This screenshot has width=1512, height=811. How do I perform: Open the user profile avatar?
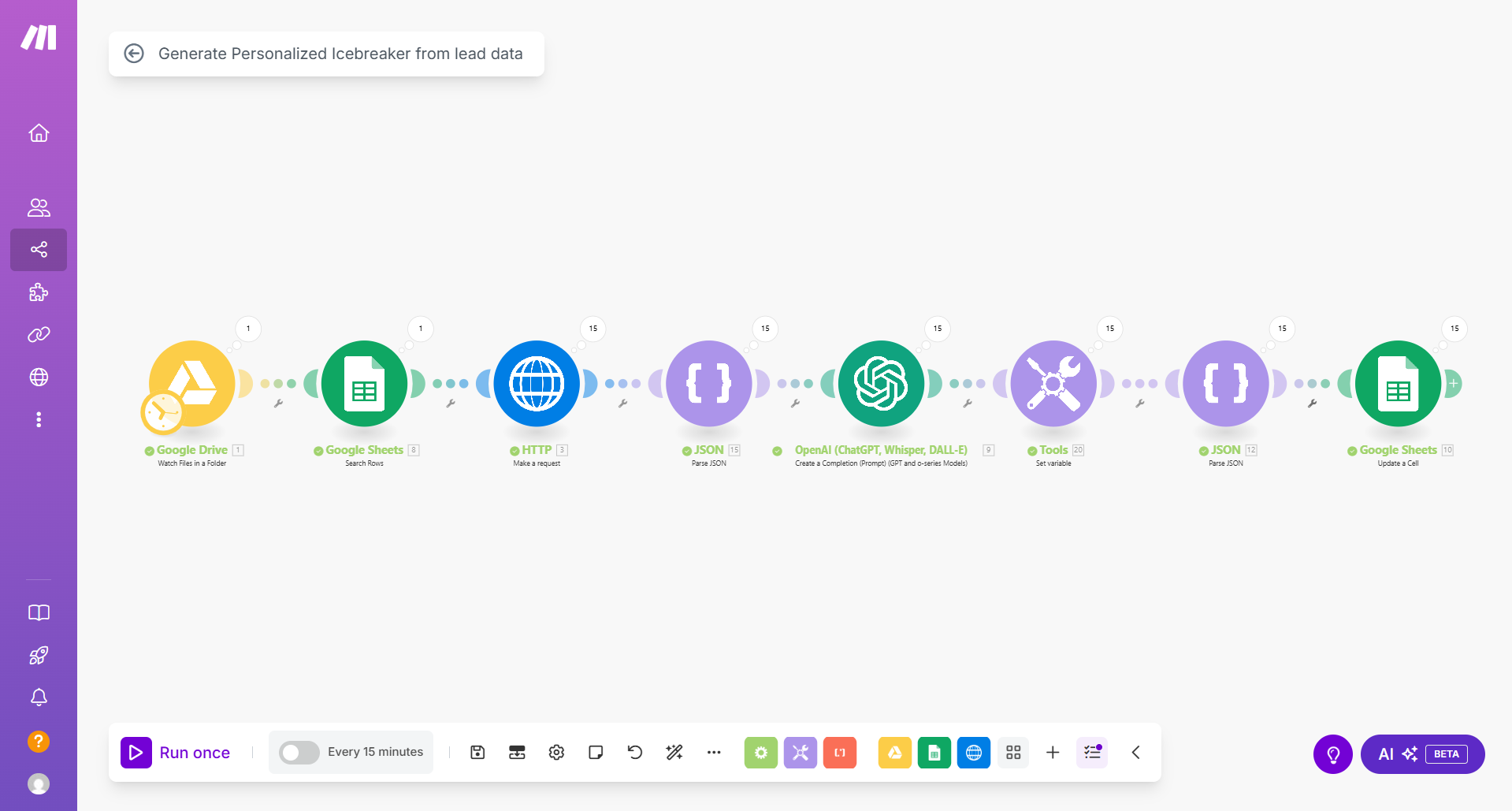tap(39, 783)
